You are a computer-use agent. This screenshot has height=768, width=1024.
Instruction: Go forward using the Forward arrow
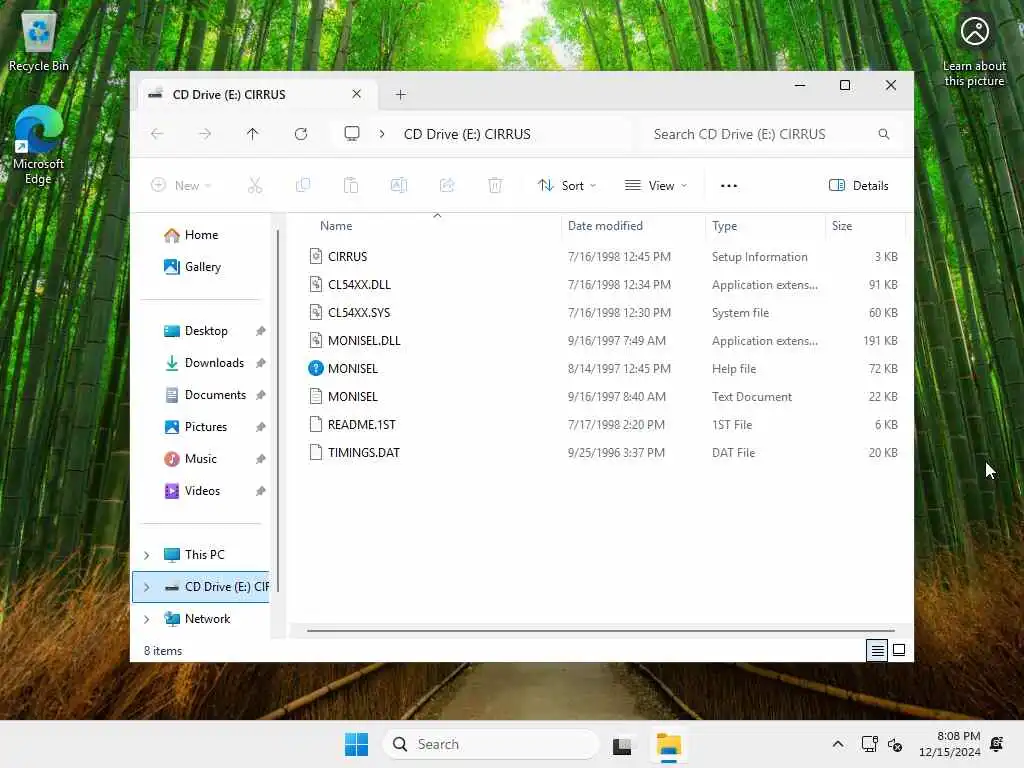tap(205, 134)
